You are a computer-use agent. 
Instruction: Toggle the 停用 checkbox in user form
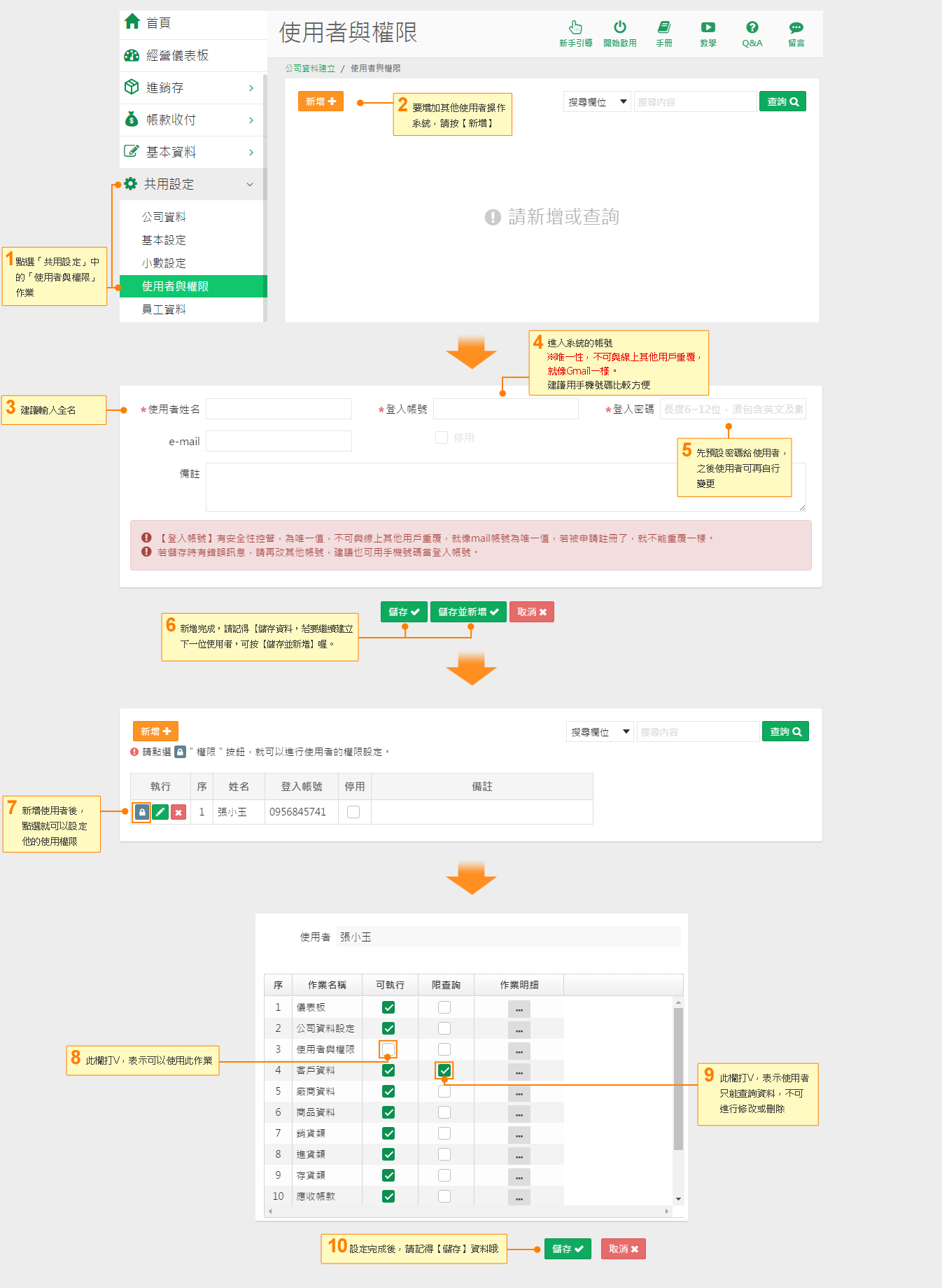pyautogui.click(x=442, y=437)
